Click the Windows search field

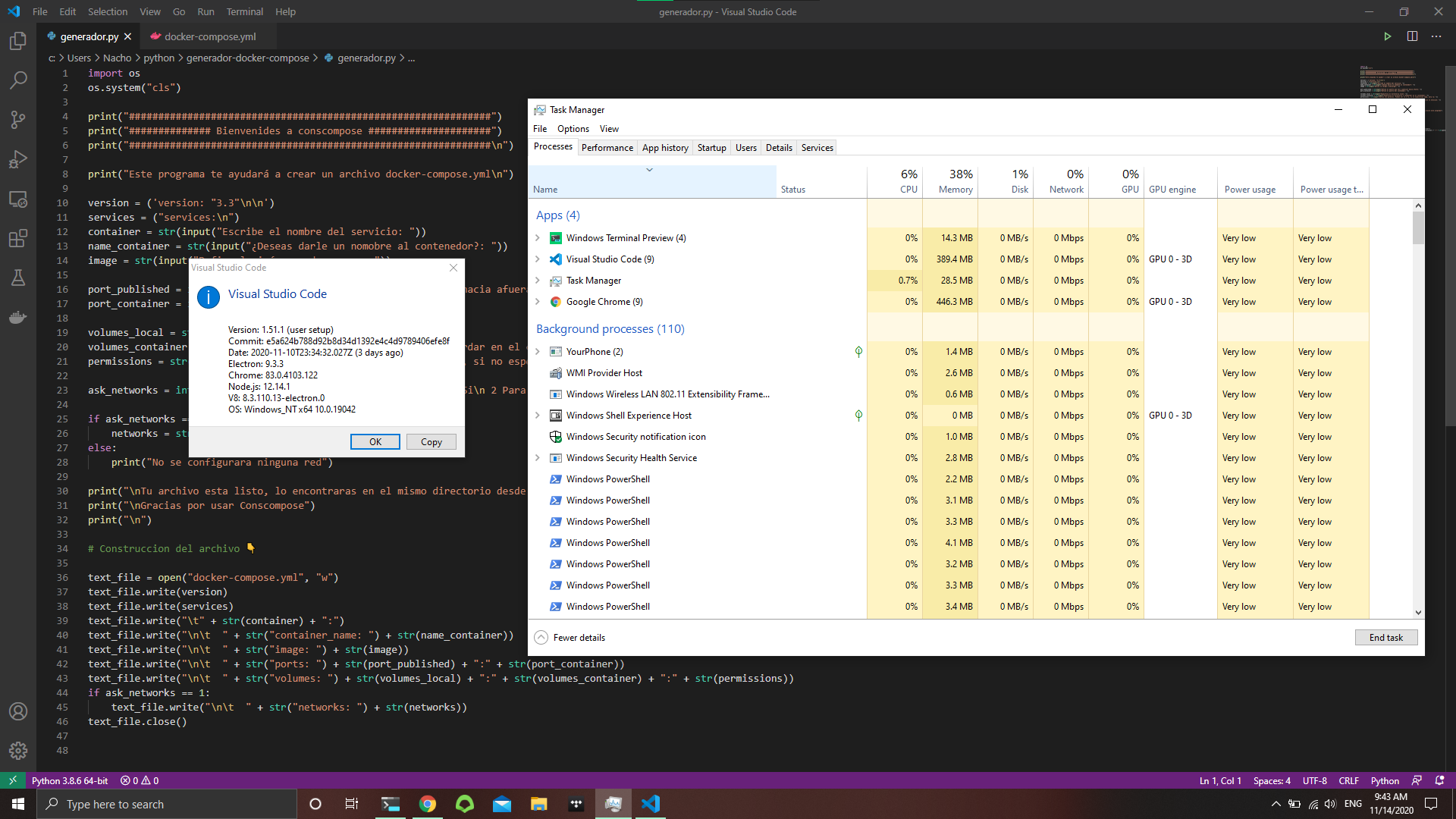[x=167, y=804]
